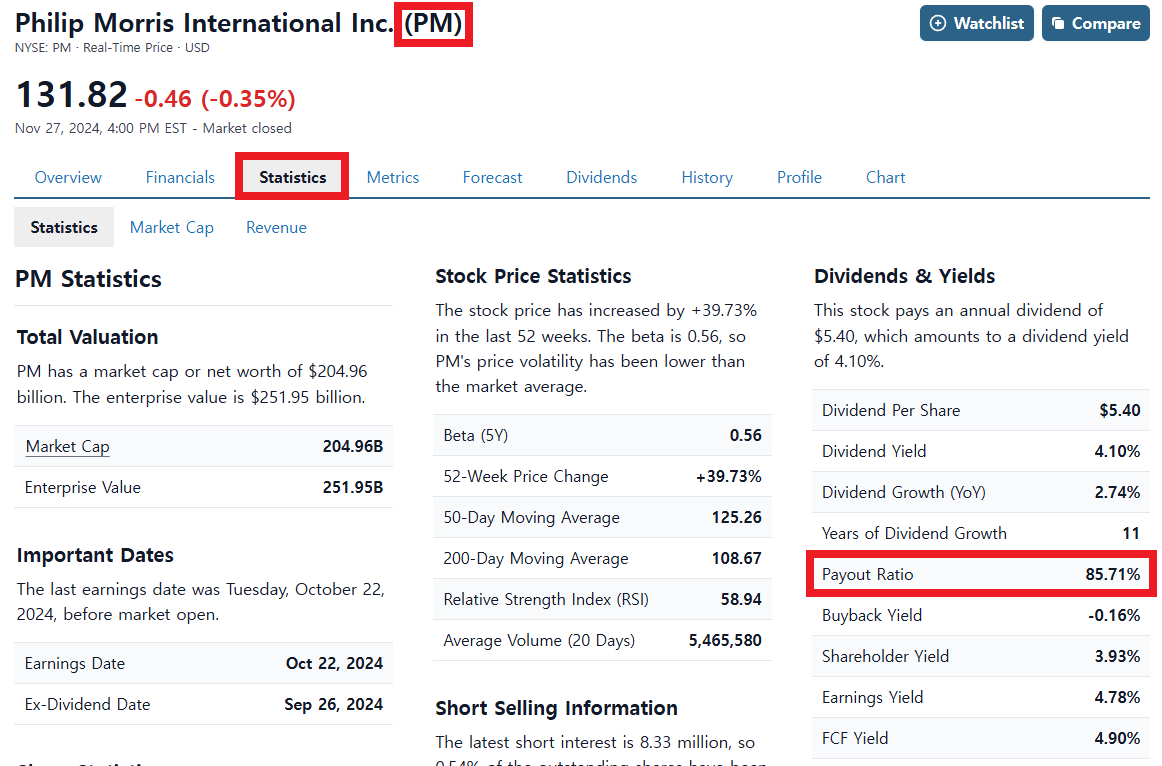Click the 131.82 stock price
The image size is (1162, 766).
click(71, 95)
